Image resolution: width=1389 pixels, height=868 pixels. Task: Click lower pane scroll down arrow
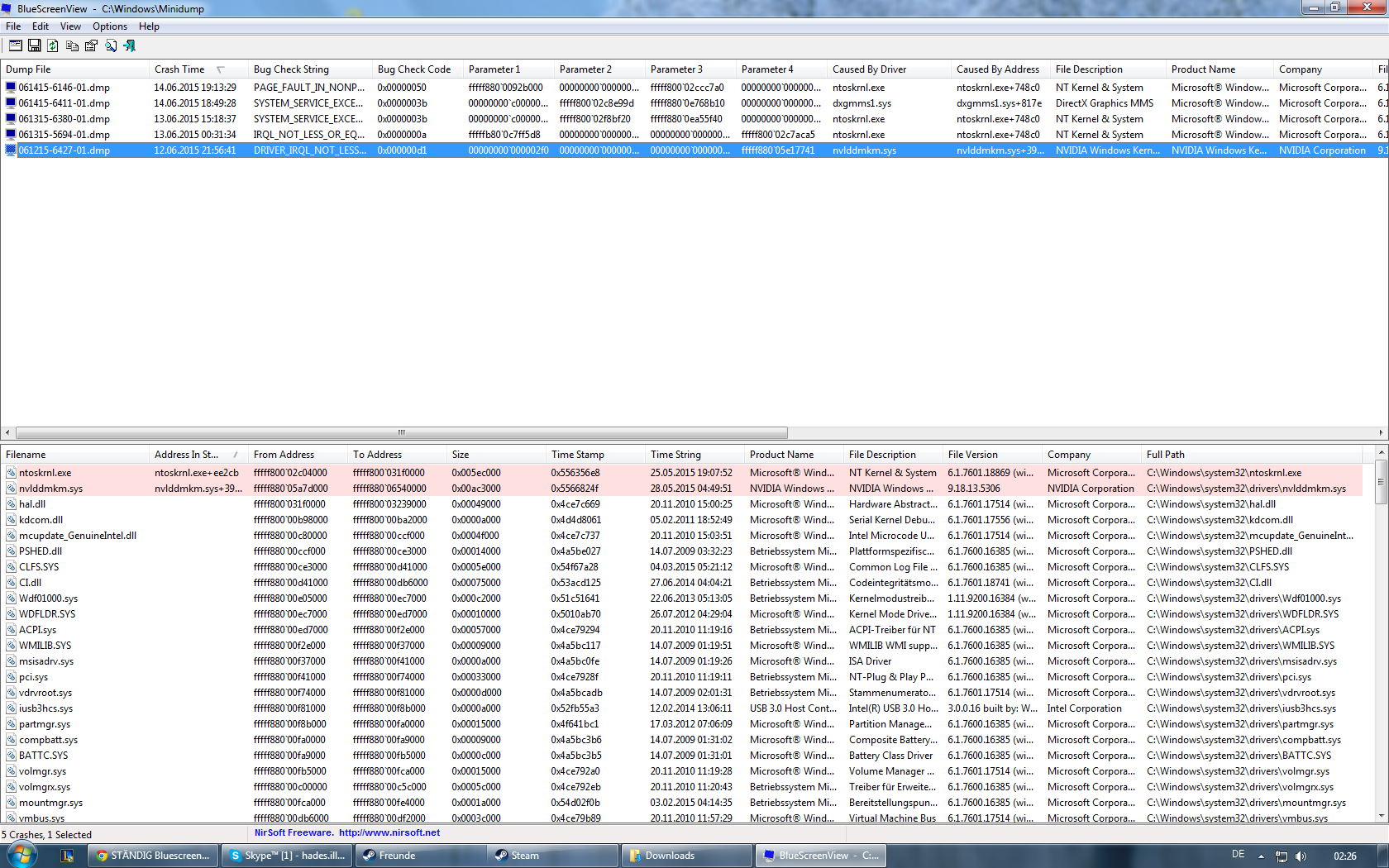click(1381, 816)
